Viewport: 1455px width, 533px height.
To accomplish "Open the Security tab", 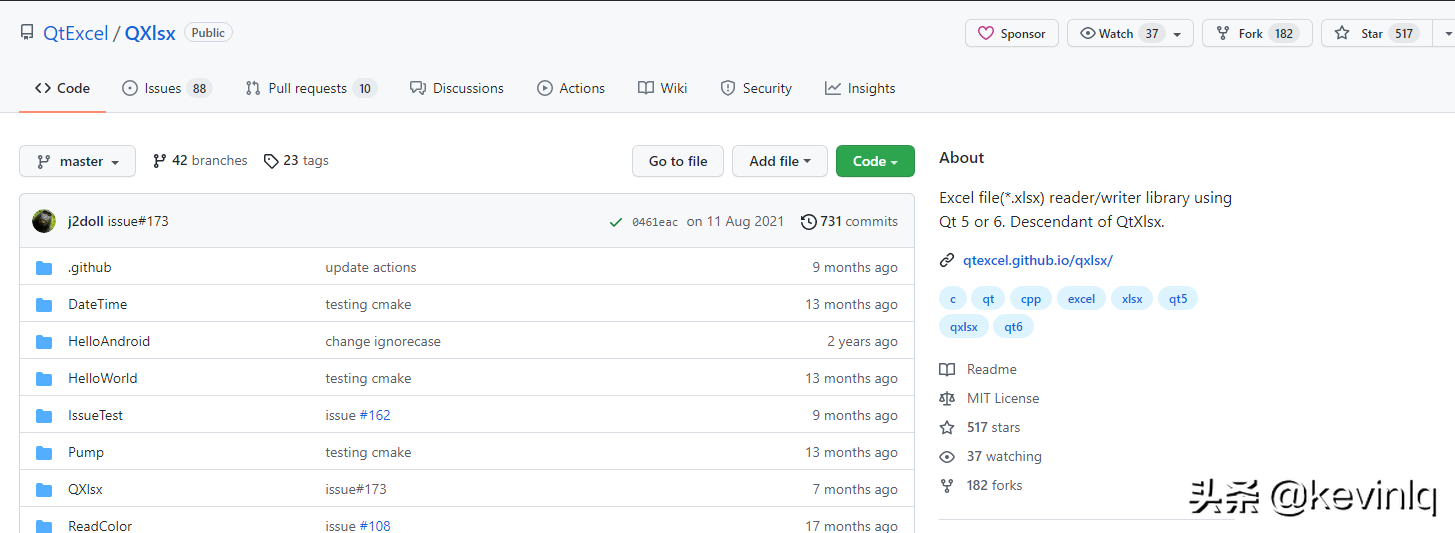I will (x=756, y=88).
